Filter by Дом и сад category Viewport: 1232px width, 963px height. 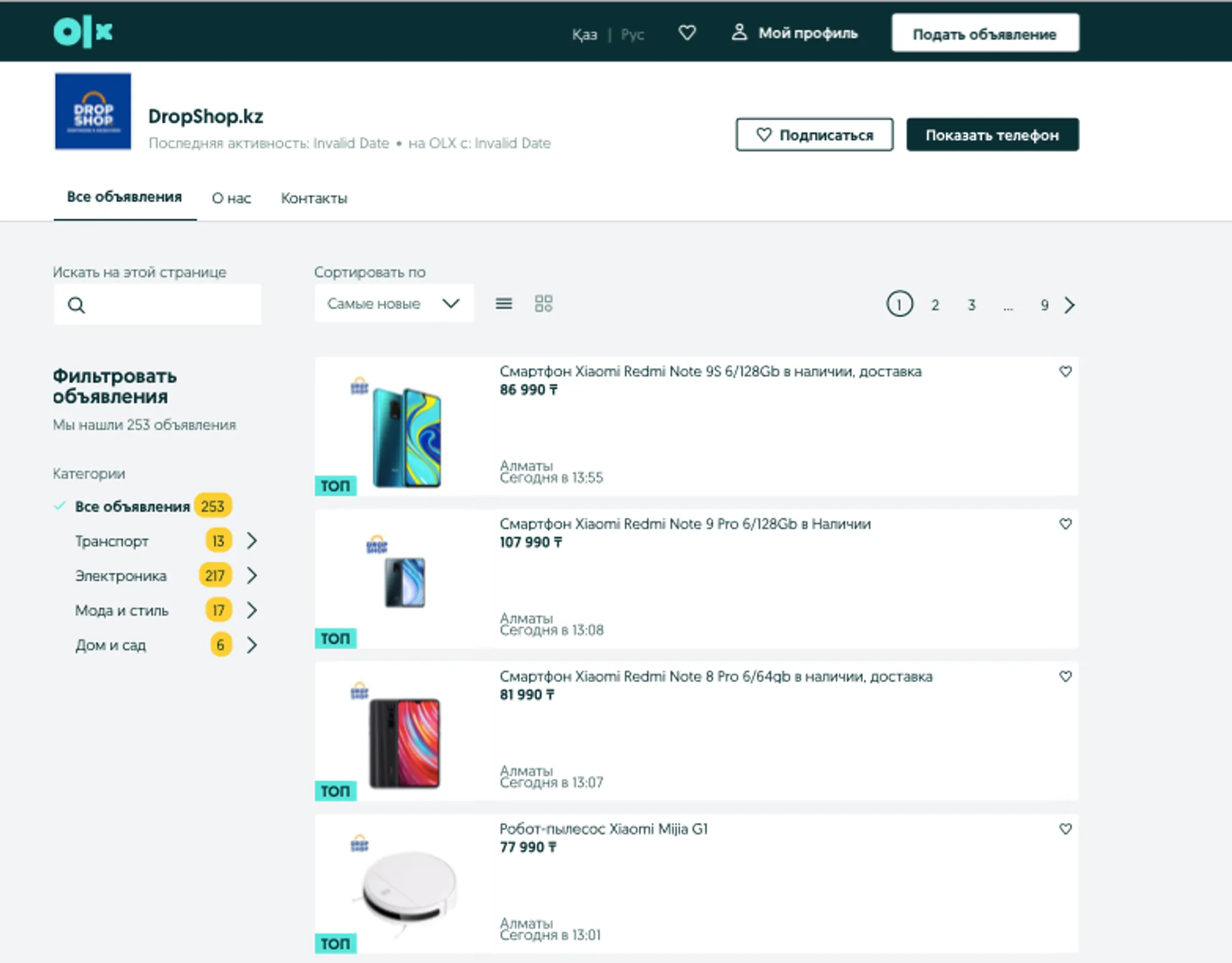pos(111,645)
